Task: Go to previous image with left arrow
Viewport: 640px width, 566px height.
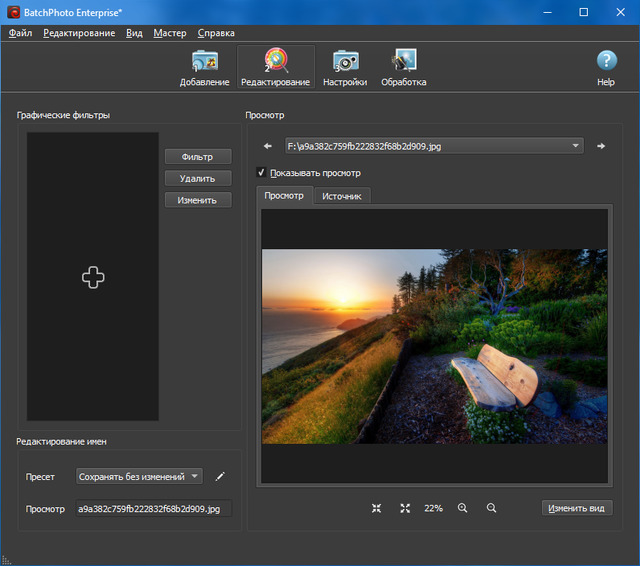Action: click(268, 146)
